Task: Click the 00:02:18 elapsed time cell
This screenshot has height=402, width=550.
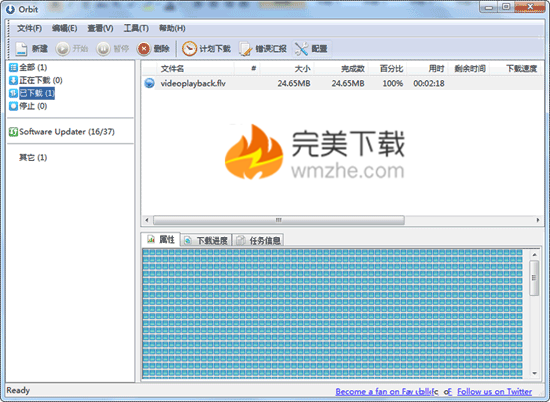Action: coord(429,83)
